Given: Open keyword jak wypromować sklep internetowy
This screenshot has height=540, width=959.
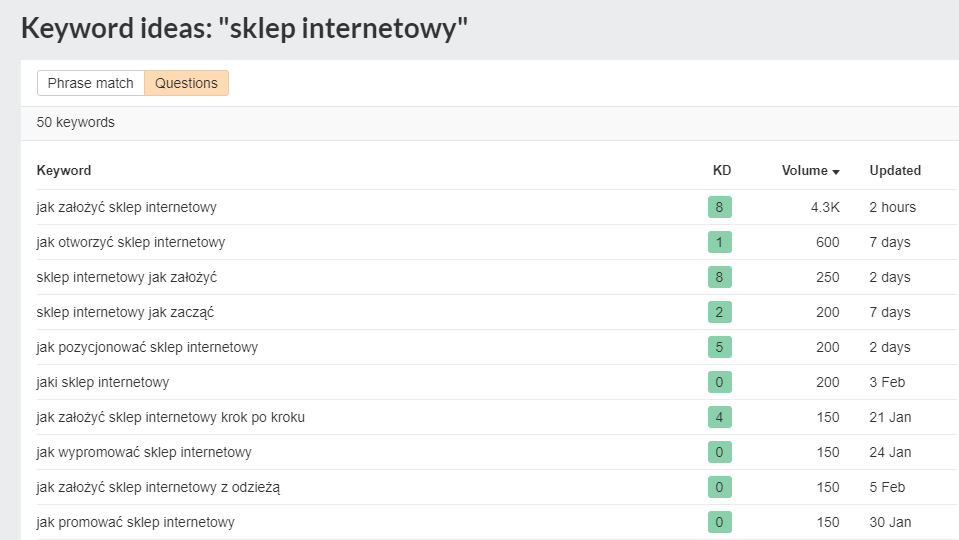Looking at the screenshot, I should point(144,452).
